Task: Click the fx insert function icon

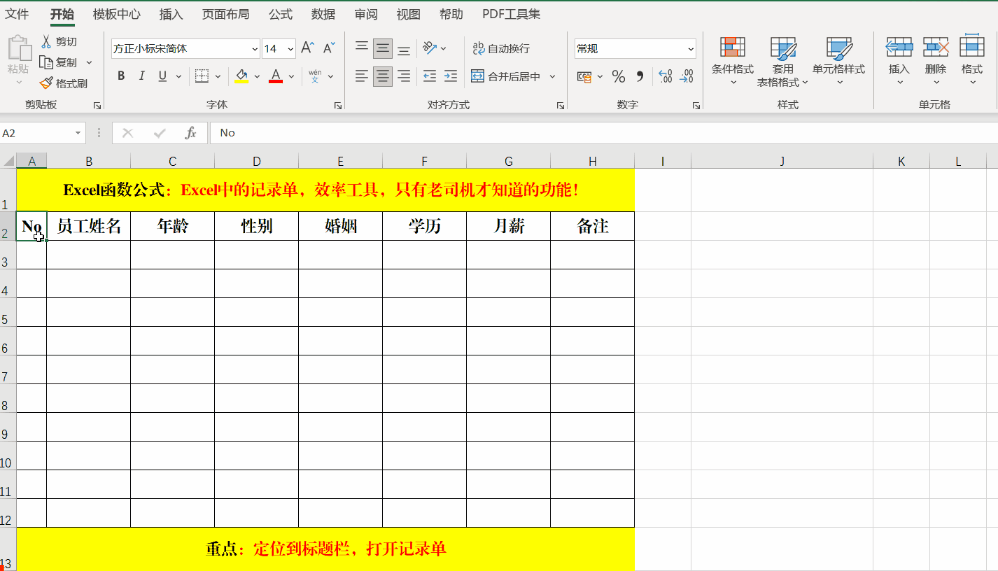Action: pos(190,132)
